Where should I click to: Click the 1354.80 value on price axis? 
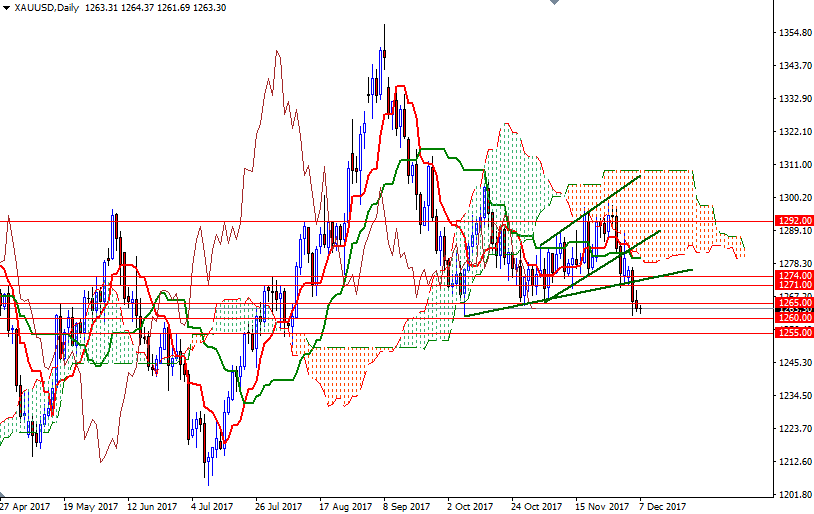794,33
